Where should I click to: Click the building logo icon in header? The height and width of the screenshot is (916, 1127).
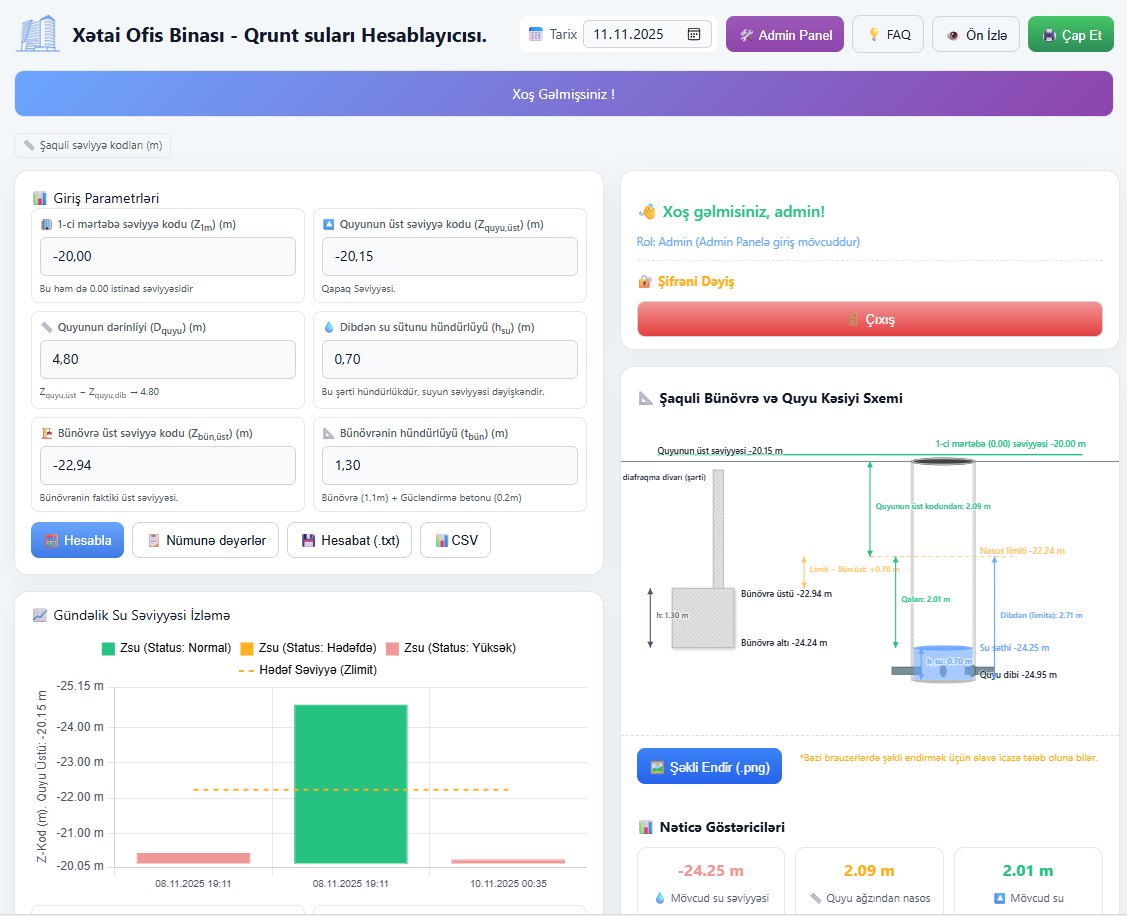pyautogui.click(x=38, y=34)
